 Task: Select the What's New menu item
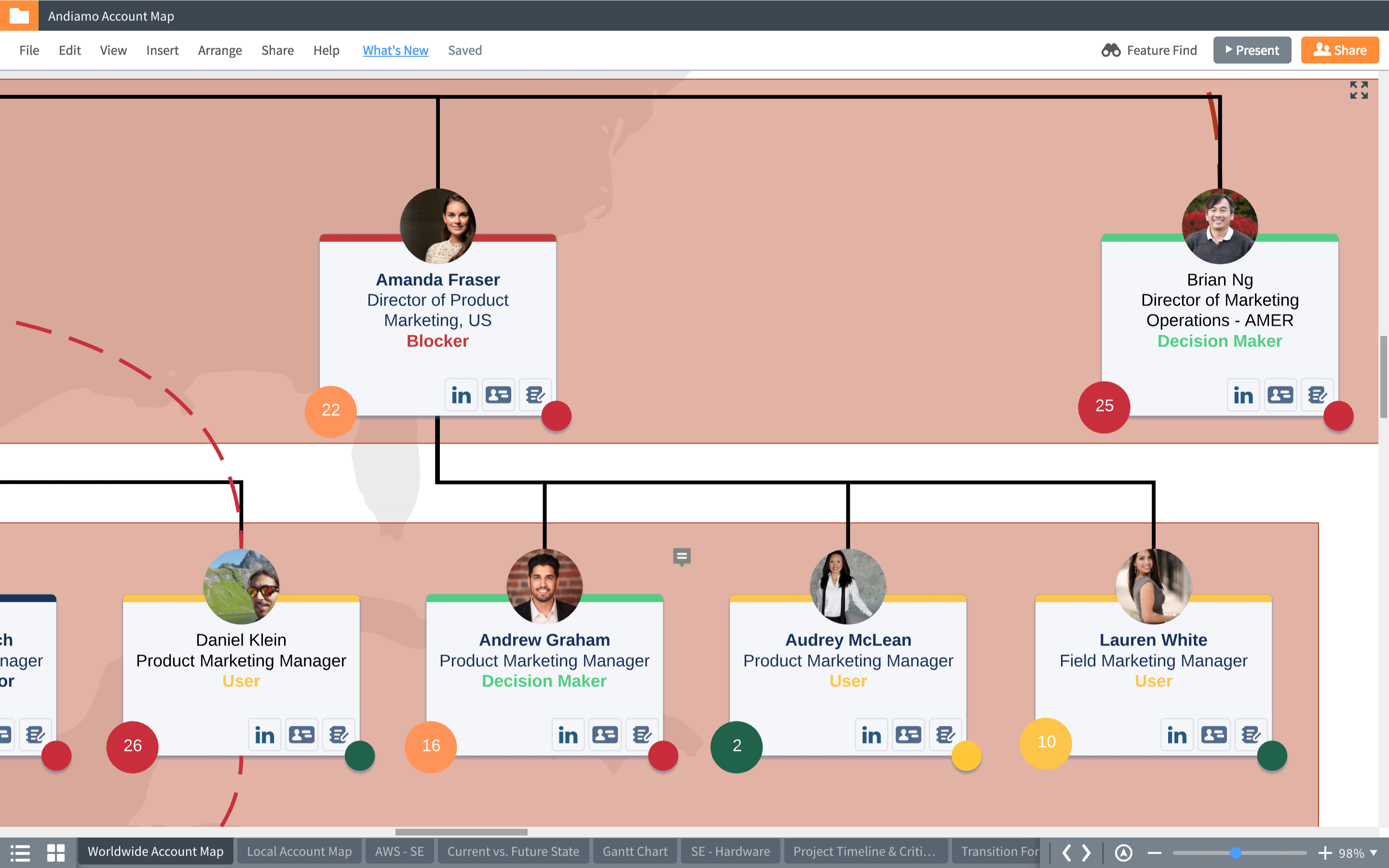395,49
